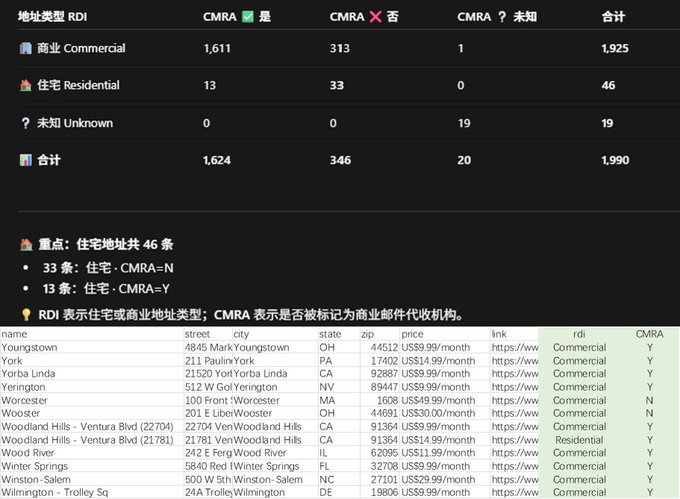
Task: Click the question mark icon beside 未知 Unknown
Action: click(26, 123)
